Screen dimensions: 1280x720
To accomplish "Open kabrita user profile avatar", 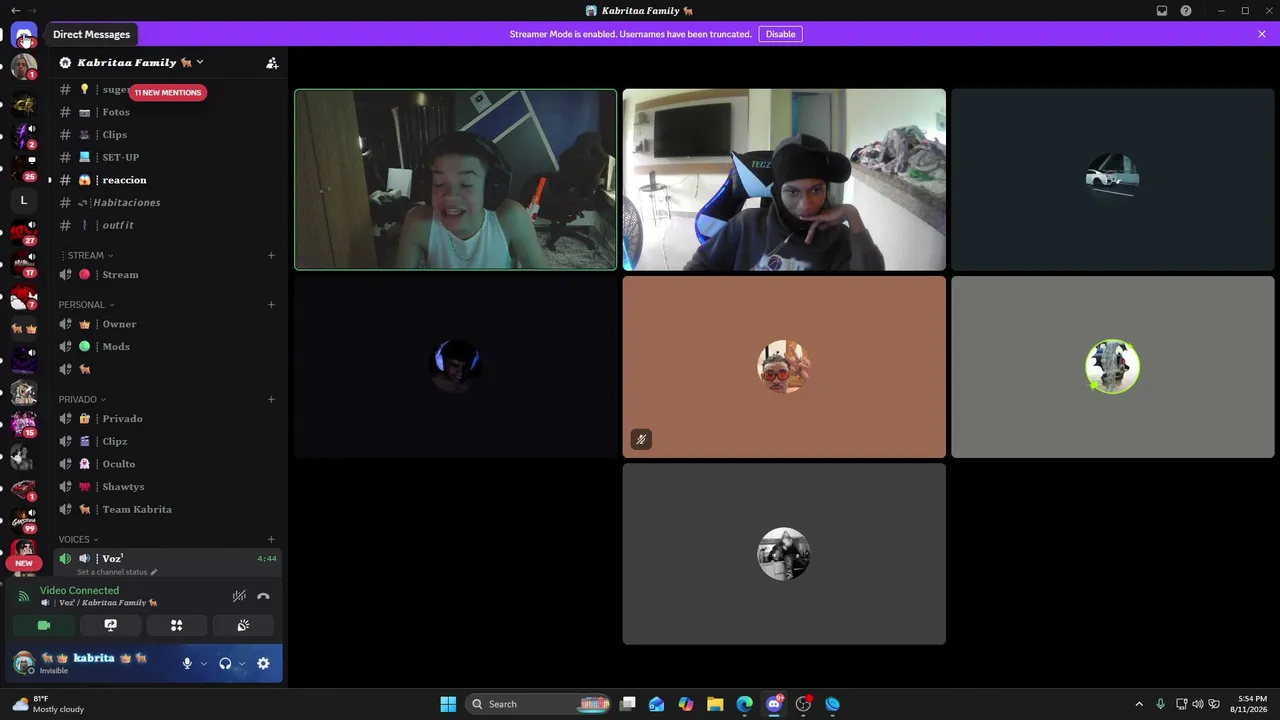I will [24, 662].
